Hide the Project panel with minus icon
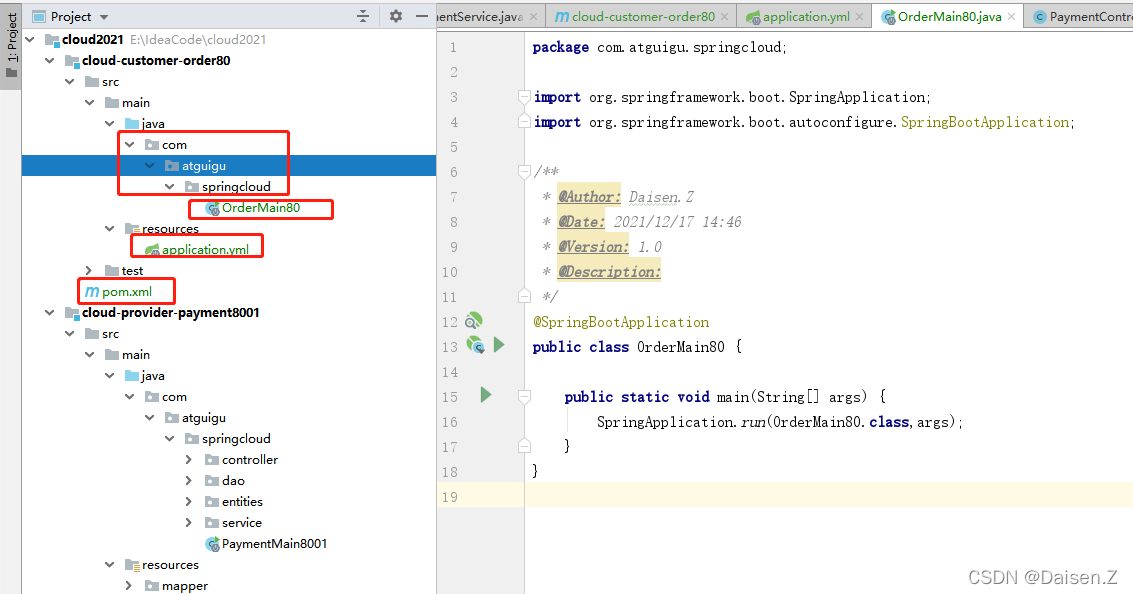This screenshot has width=1133, height=594. [422, 16]
